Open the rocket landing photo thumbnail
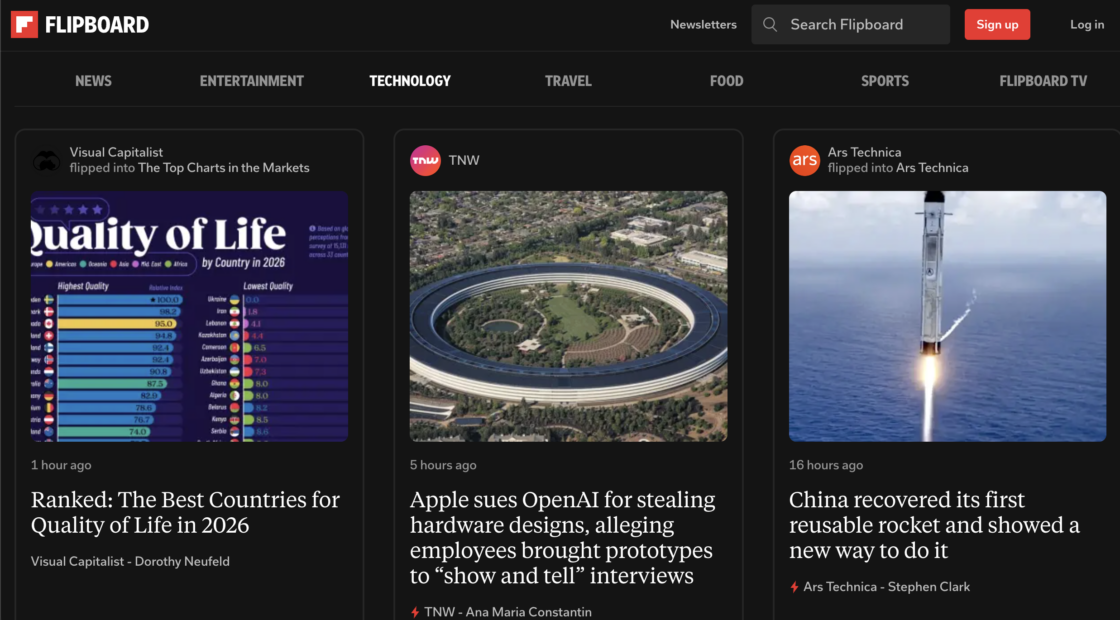The width and height of the screenshot is (1120, 620). coord(947,316)
